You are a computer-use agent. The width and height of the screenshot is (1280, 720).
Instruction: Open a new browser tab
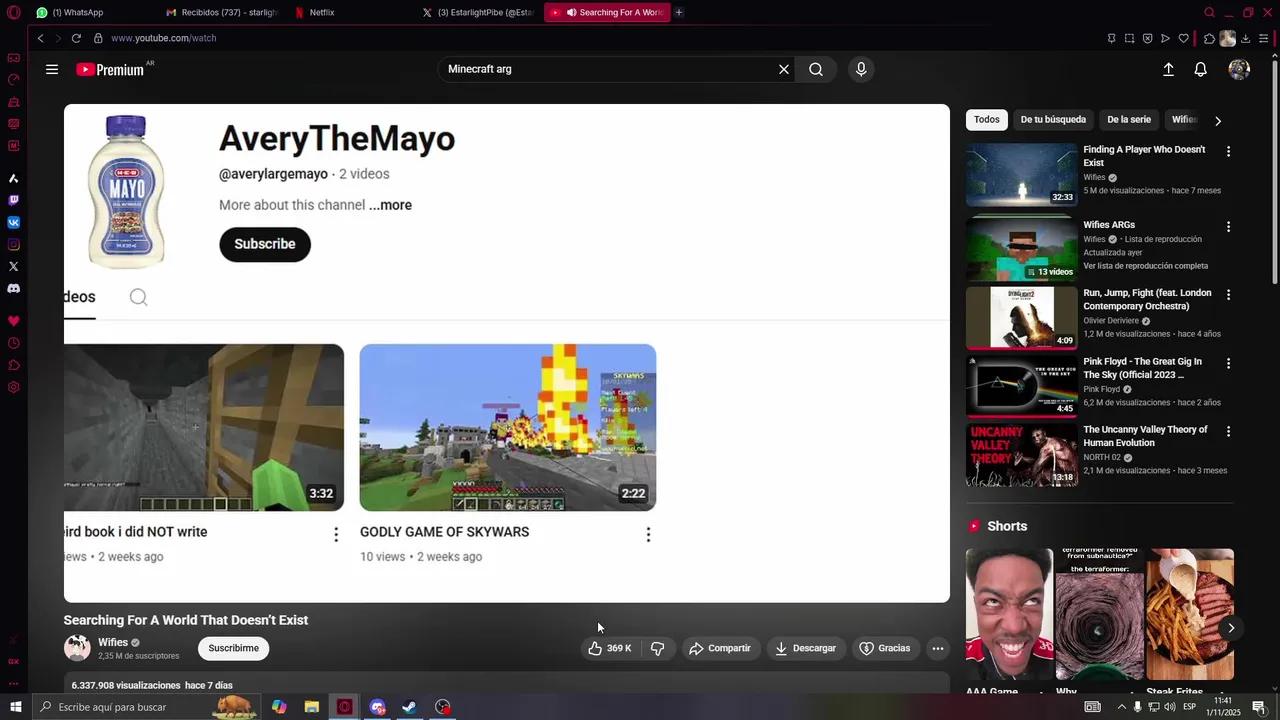tap(679, 12)
